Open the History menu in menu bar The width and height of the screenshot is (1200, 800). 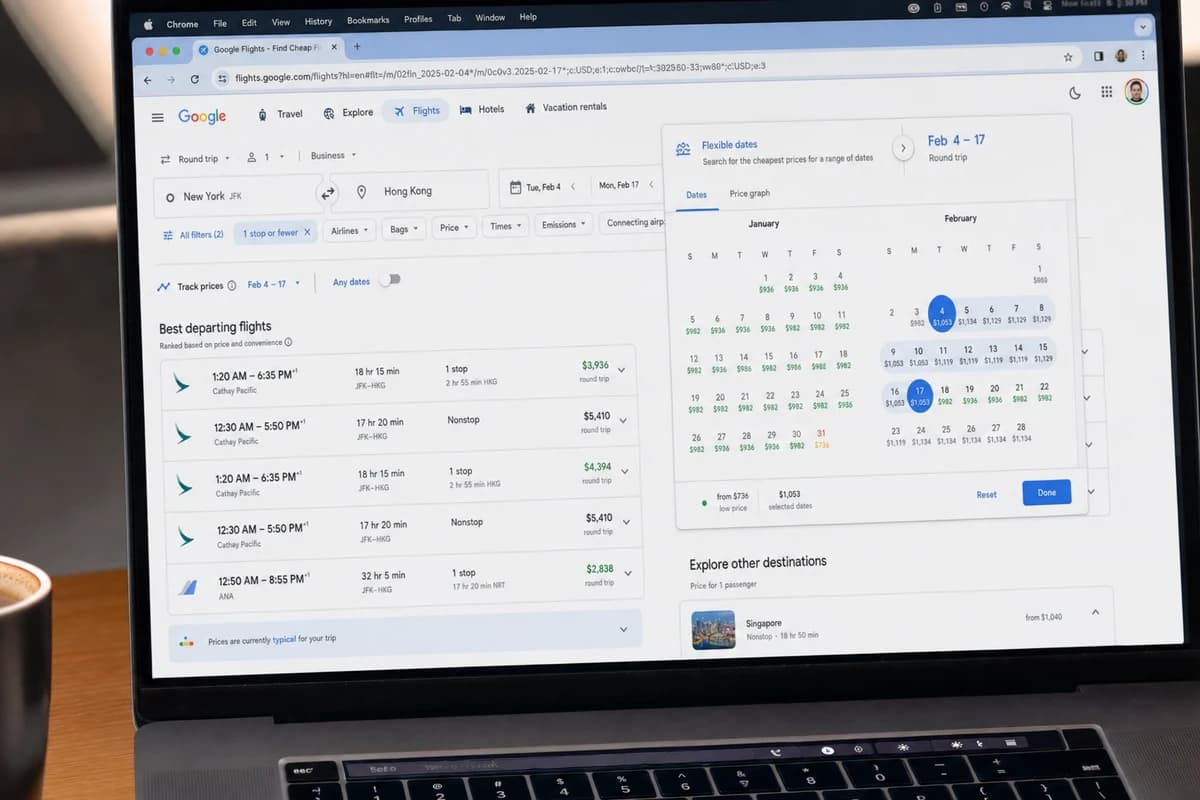pyautogui.click(x=318, y=21)
